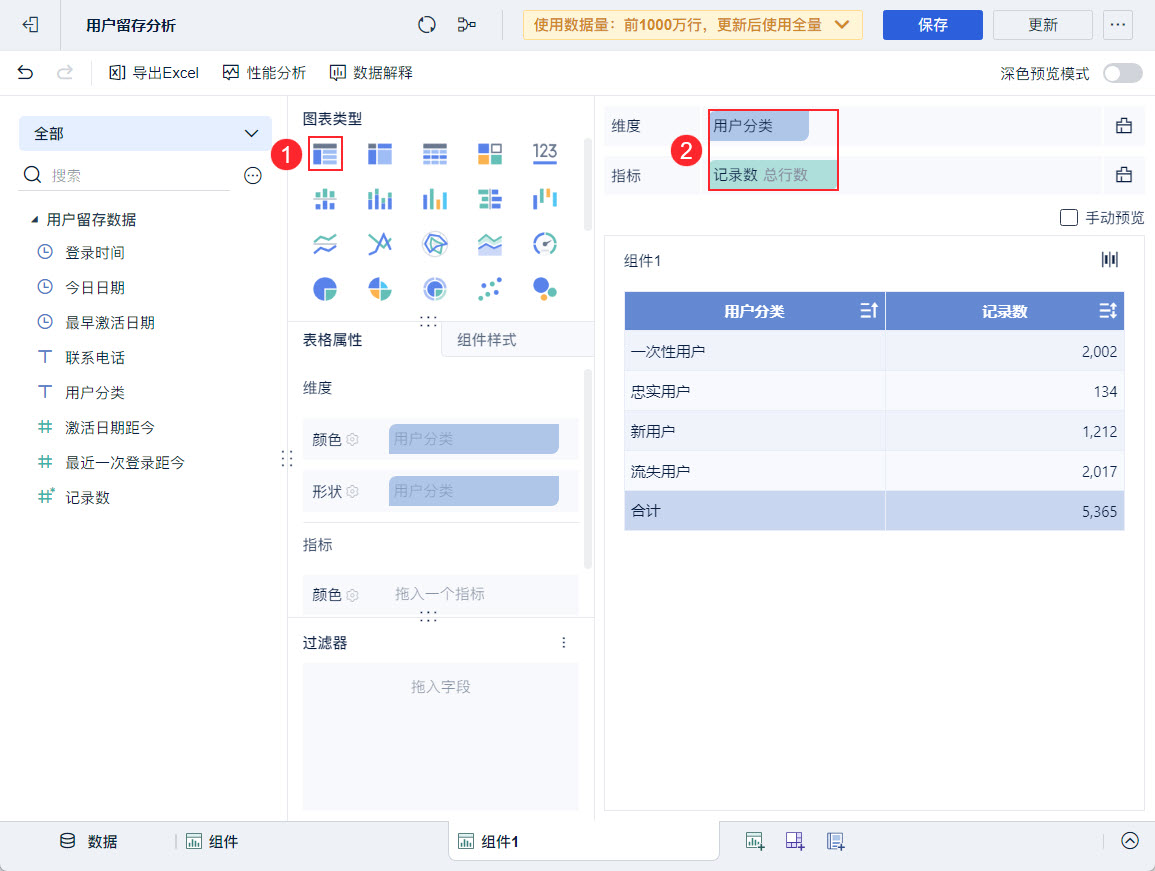Click the redo arrow
The height and width of the screenshot is (871, 1155).
point(65,72)
